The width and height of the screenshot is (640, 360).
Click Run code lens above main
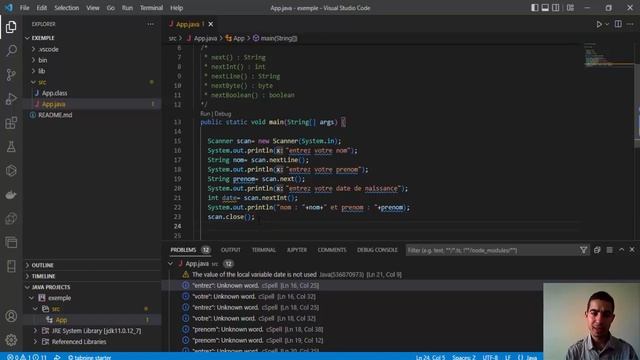205,114
